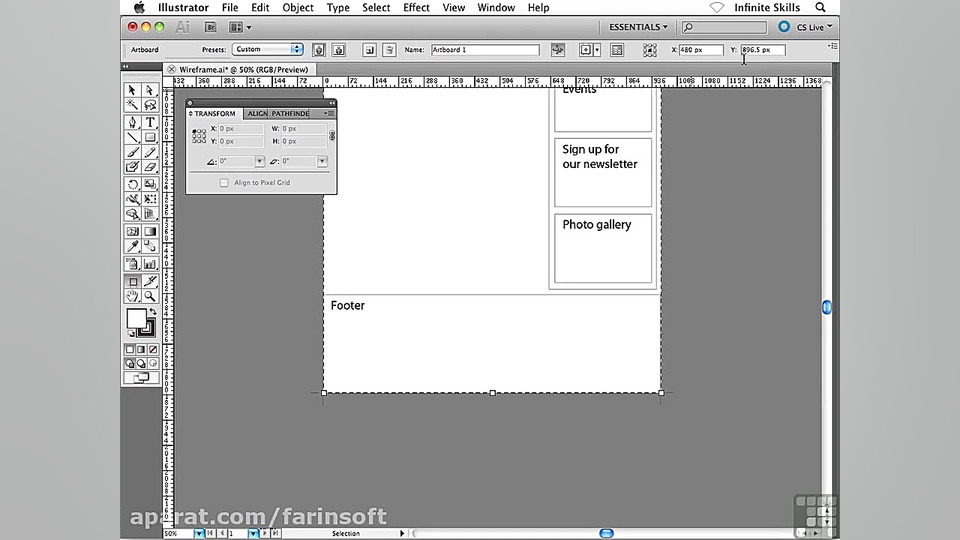This screenshot has width=960, height=540.
Task: Select the Lasso tool
Action: tap(150, 105)
